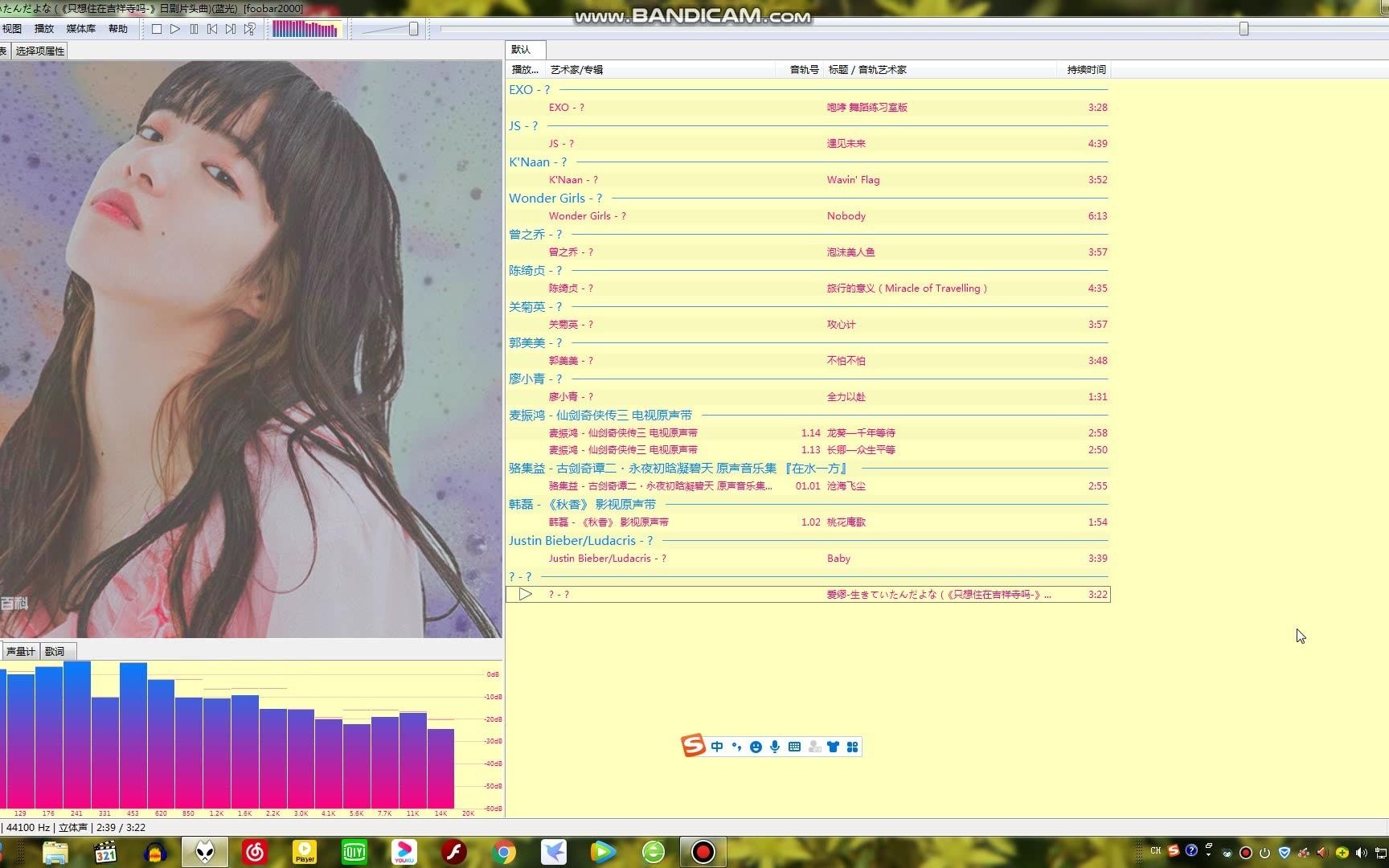Open Sogou soft keyboard
This screenshot has height=868, width=1389.
point(794,747)
